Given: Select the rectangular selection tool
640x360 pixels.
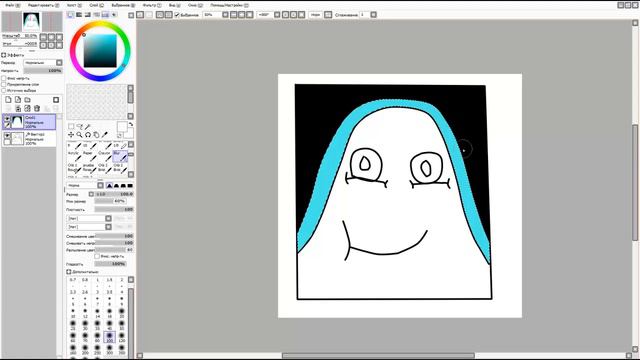Looking at the screenshot, I should coord(71,127).
